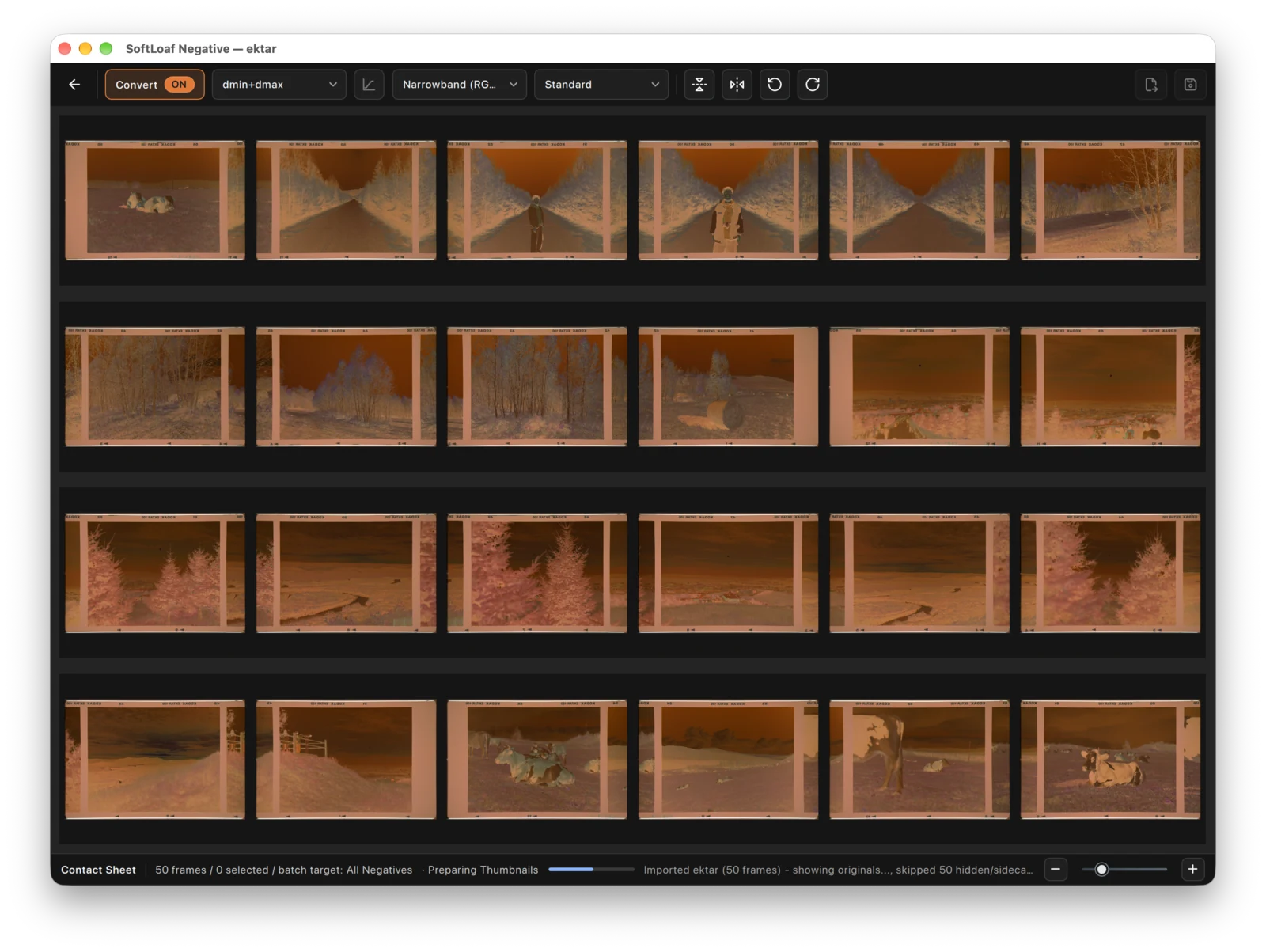1266x952 pixels.
Task: Open the Standard preset dropdown
Action: (601, 85)
